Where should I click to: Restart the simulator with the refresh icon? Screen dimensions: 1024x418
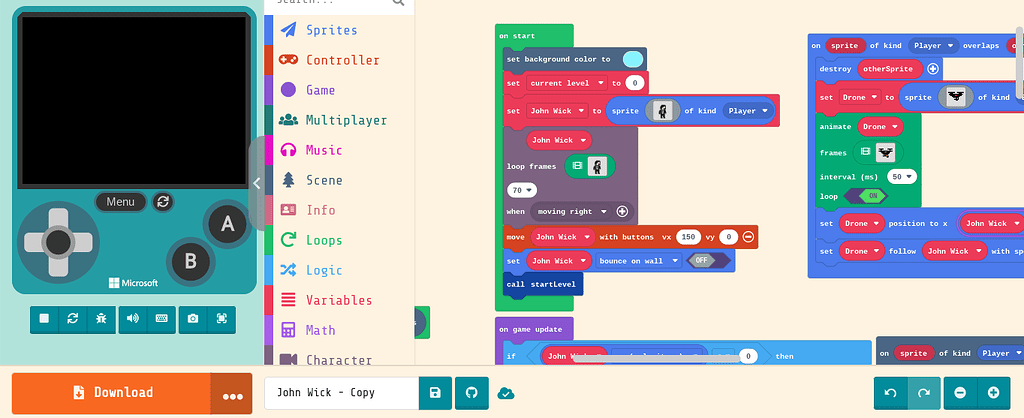coord(72,319)
